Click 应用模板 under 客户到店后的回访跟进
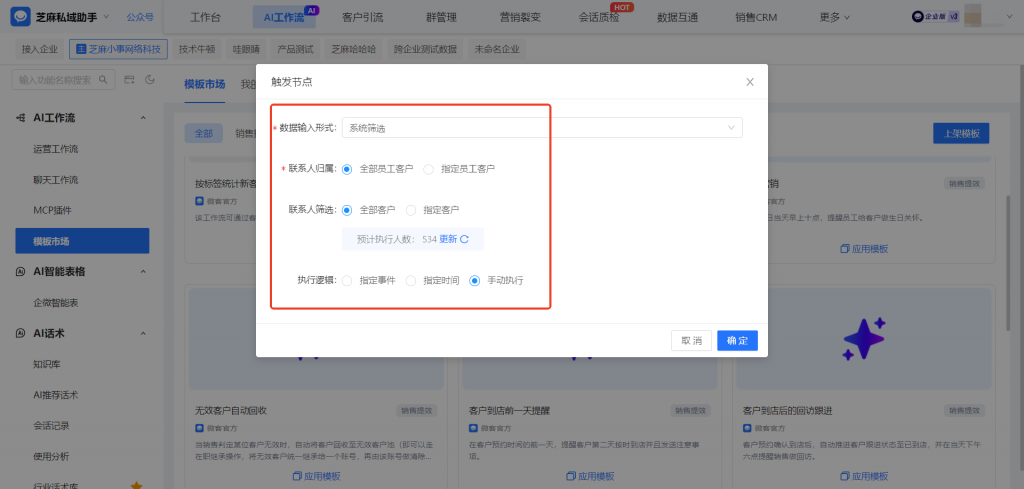The image size is (1024, 489). point(864,476)
